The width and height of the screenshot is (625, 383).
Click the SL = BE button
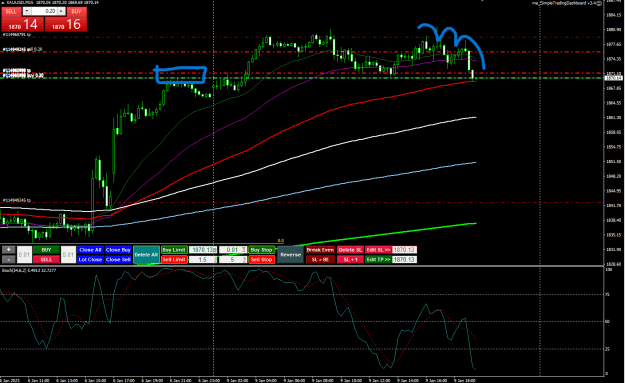point(320,259)
